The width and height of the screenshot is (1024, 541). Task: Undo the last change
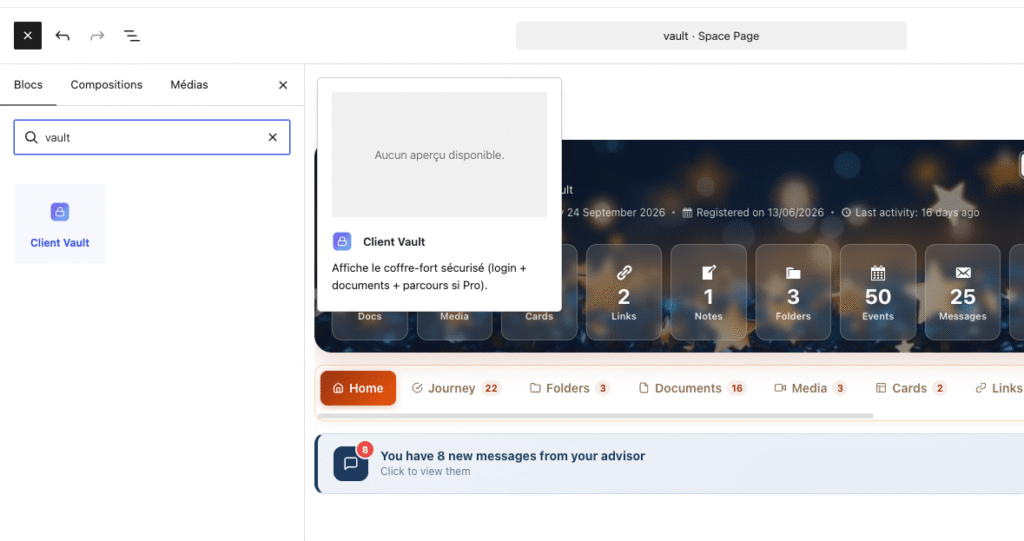pyautogui.click(x=63, y=36)
